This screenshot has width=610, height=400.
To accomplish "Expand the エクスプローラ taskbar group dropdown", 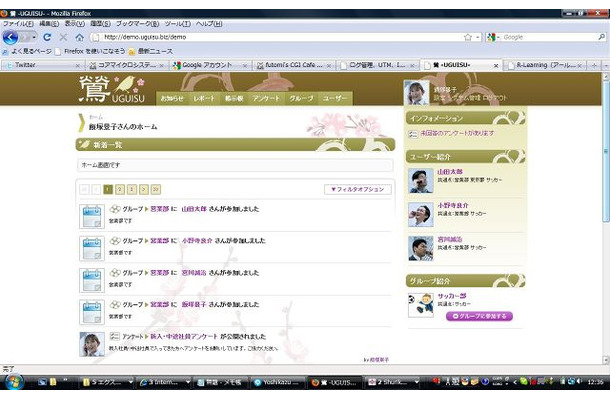I will pyautogui.click(x=130, y=382).
